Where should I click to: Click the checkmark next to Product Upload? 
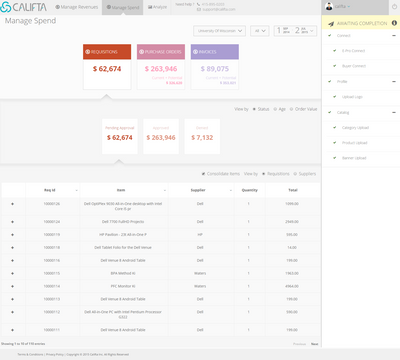(335, 143)
